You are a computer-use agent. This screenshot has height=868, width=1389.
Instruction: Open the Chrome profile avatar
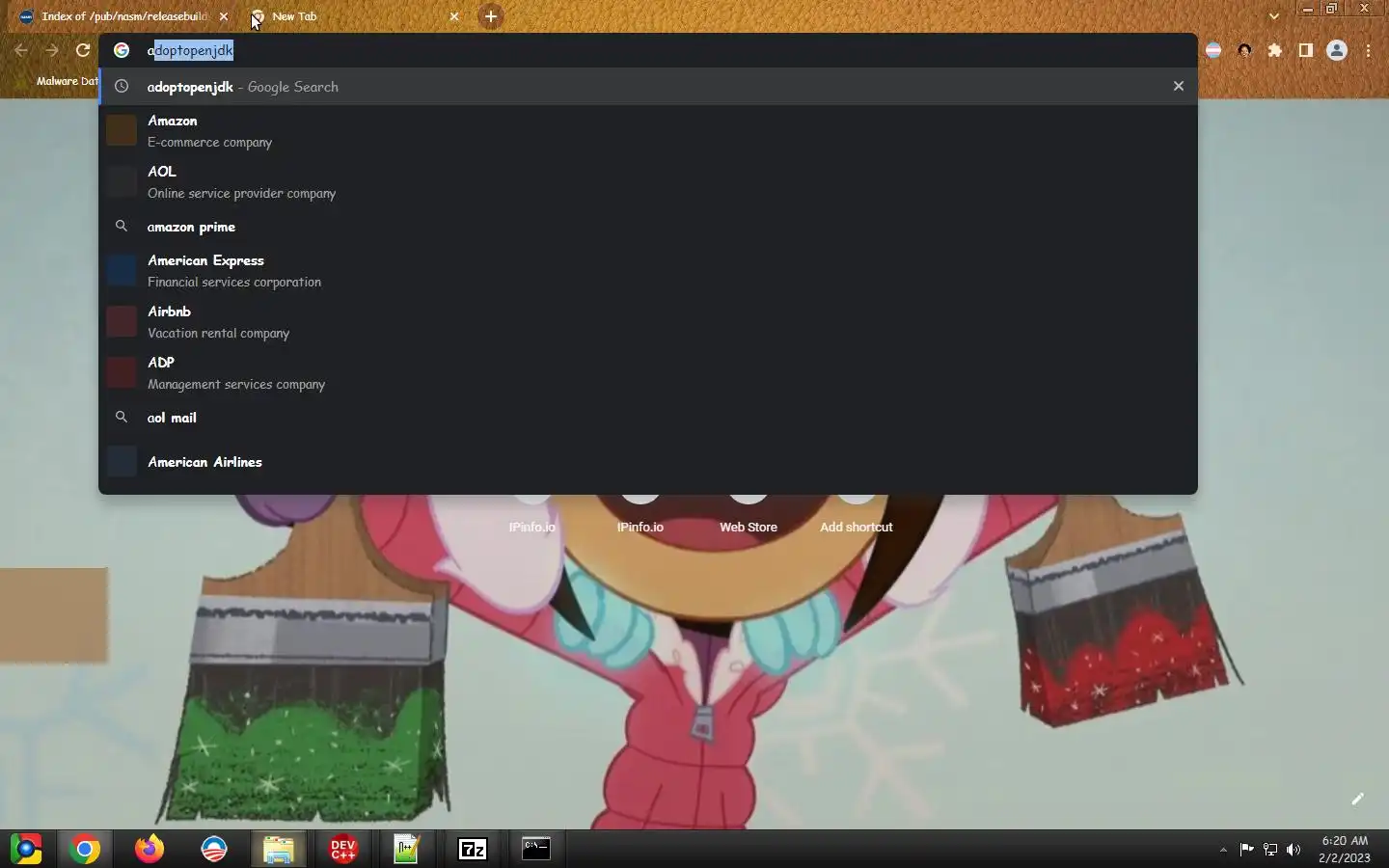coord(1337,50)
